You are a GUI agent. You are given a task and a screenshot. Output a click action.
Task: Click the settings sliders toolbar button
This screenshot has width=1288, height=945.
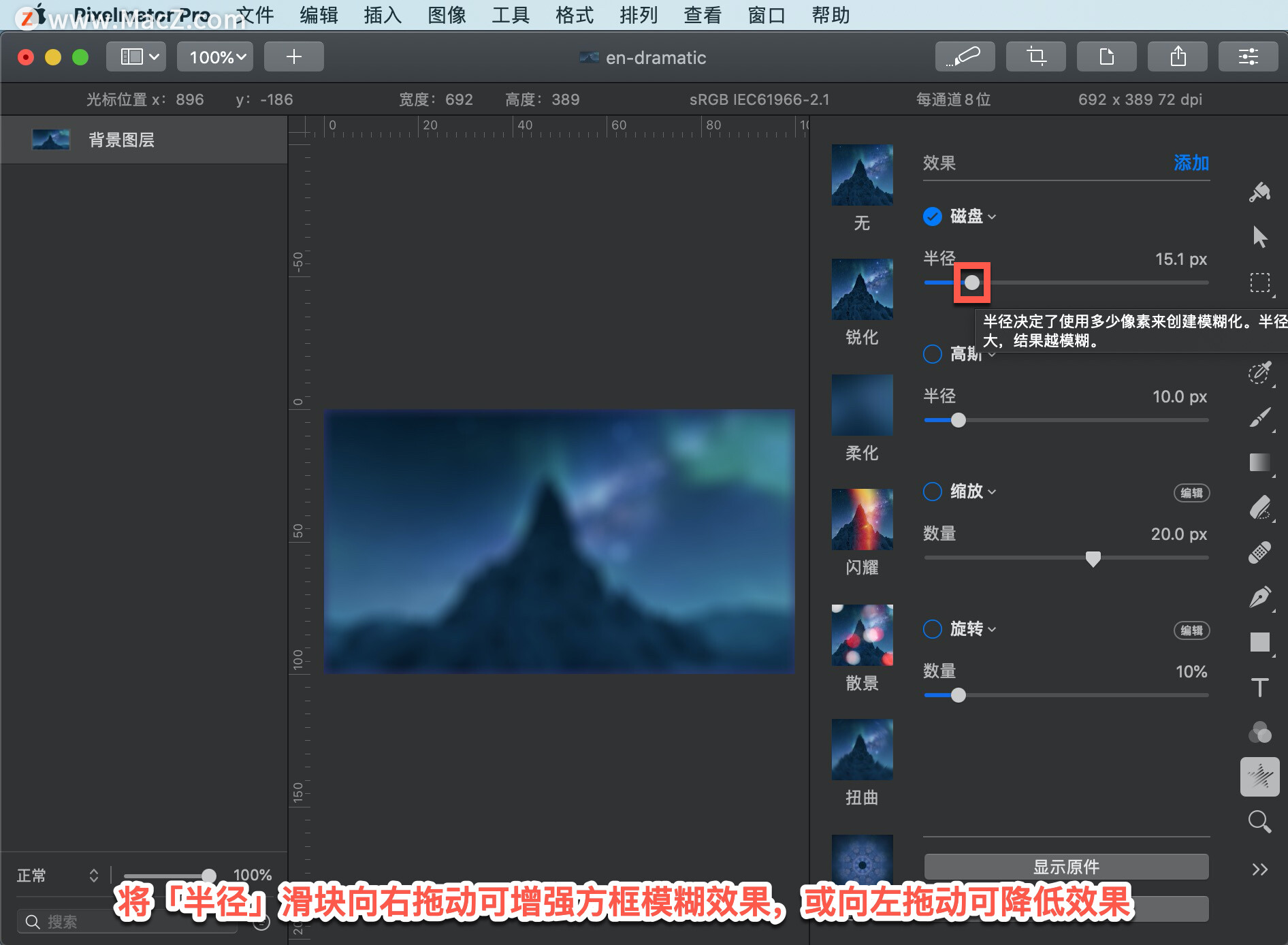pos(1248,57)
